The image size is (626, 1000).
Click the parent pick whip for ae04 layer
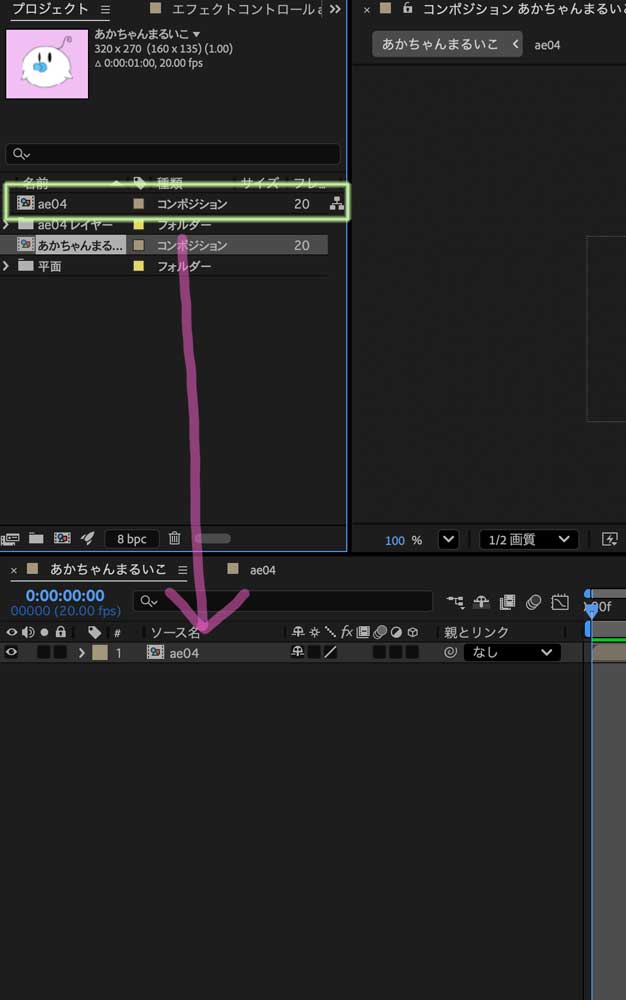click(450, 652)
